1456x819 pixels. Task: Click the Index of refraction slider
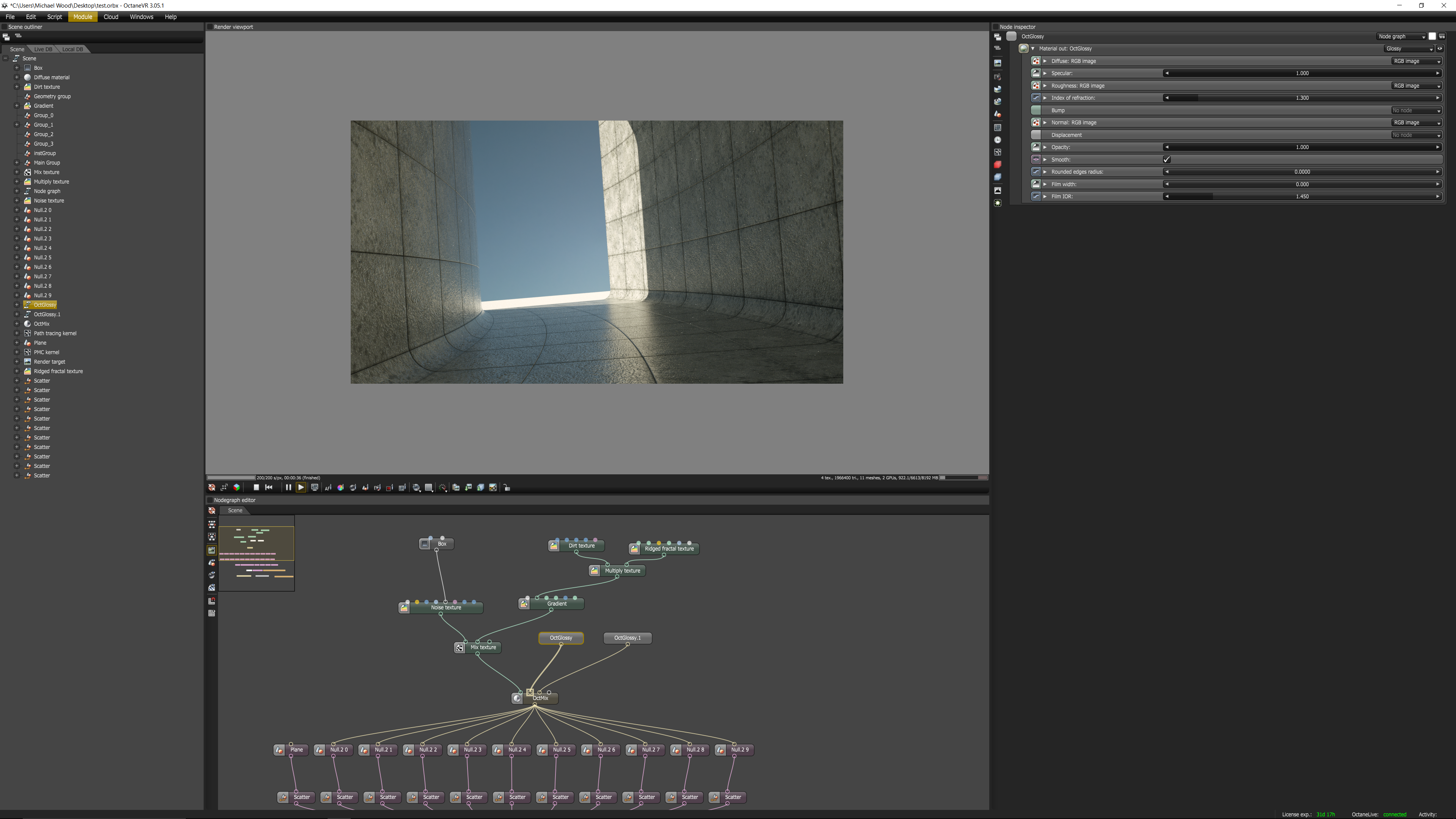point(1302,98)
